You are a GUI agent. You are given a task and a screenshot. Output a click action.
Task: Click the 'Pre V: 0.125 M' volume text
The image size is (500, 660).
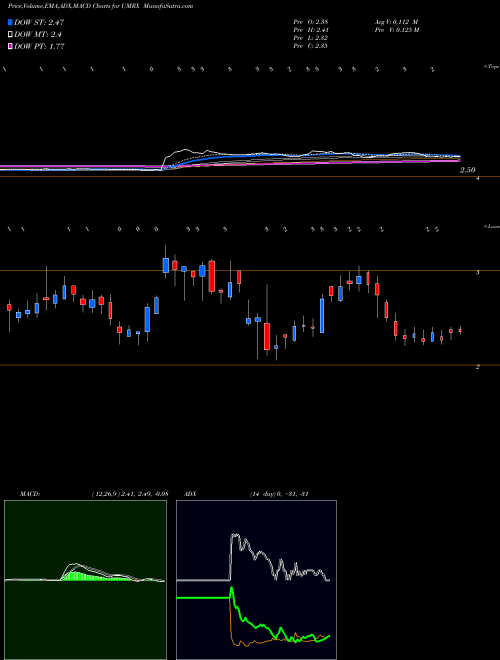click(396, 30)
